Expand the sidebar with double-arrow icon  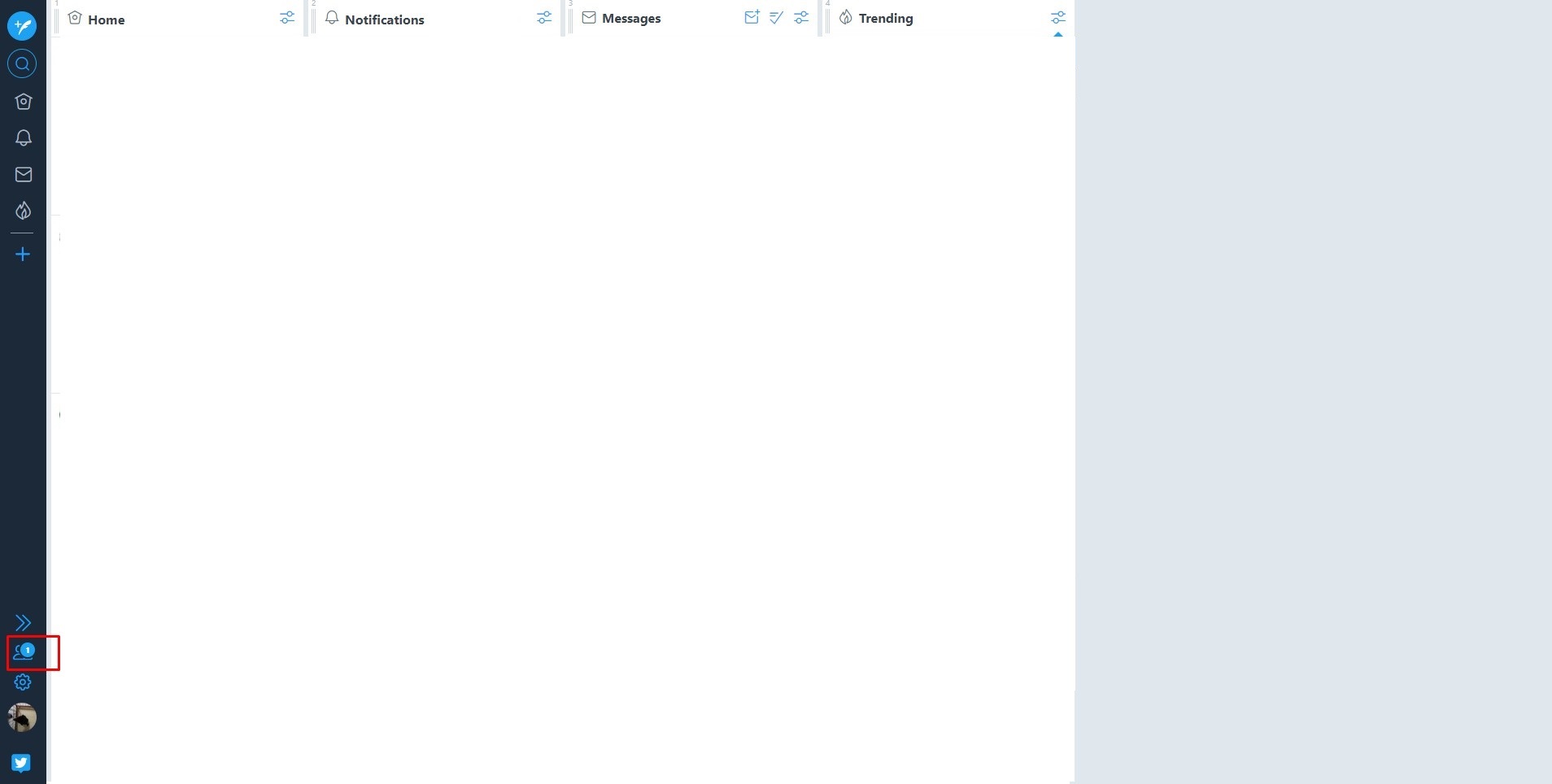tap(23, 623)
